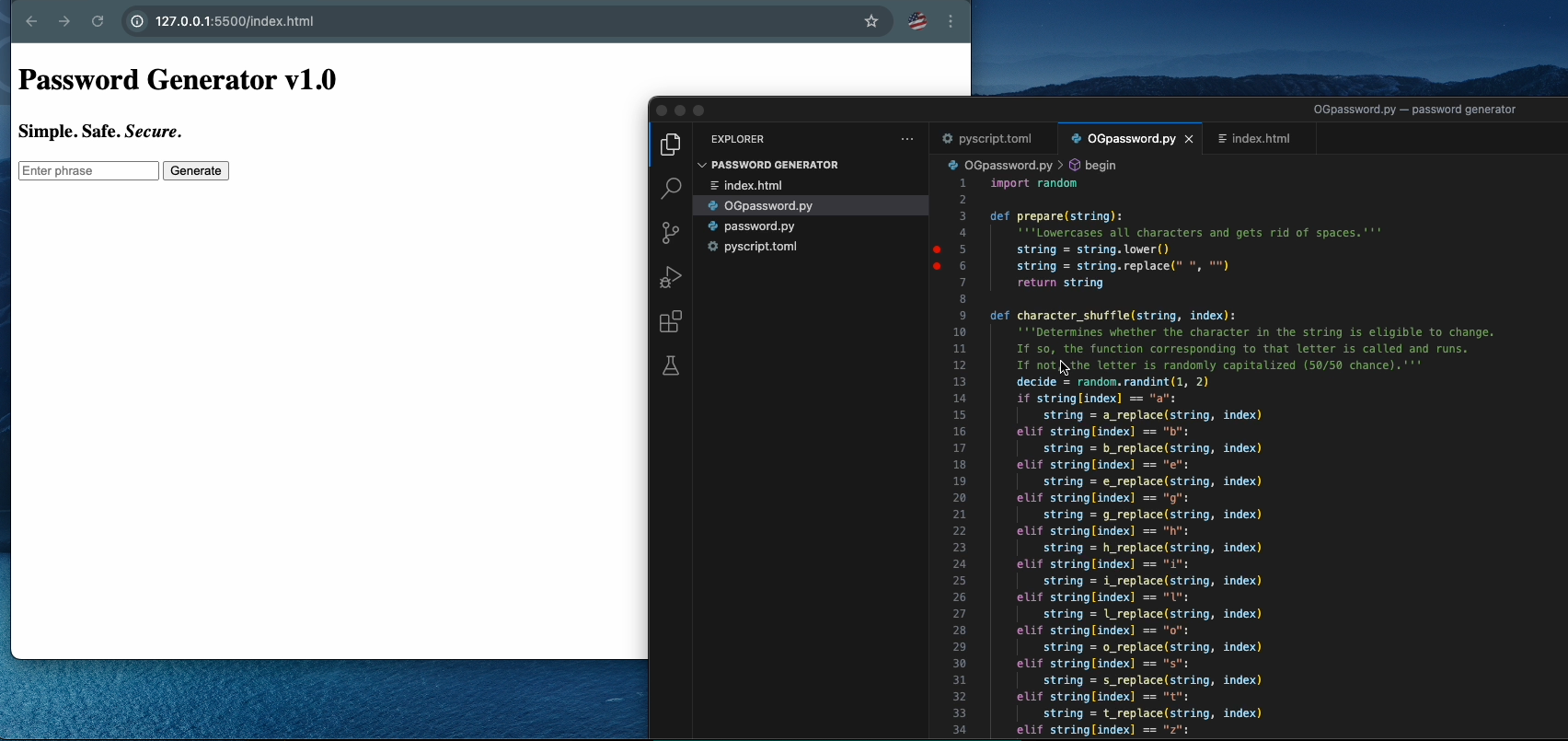This screenshot has width=1568, height=741.
Task: Open the Explorer view in activity bar
Action: click(671, 145)
